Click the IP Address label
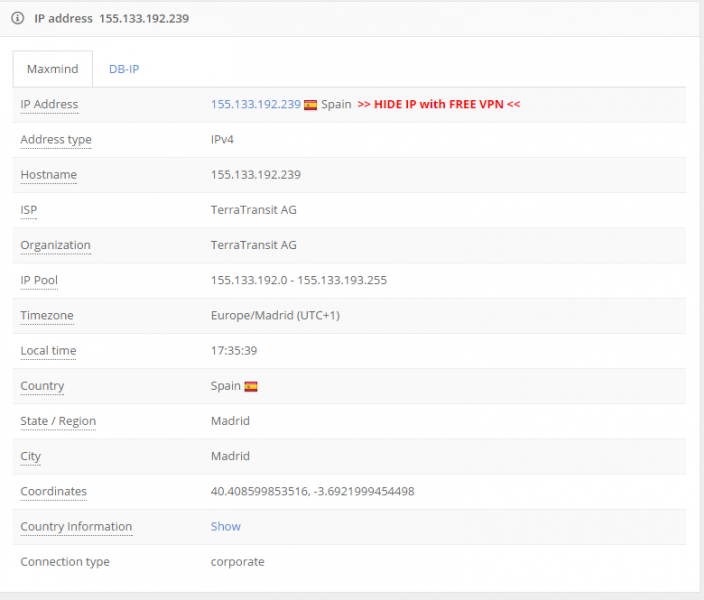 [49, 104]
